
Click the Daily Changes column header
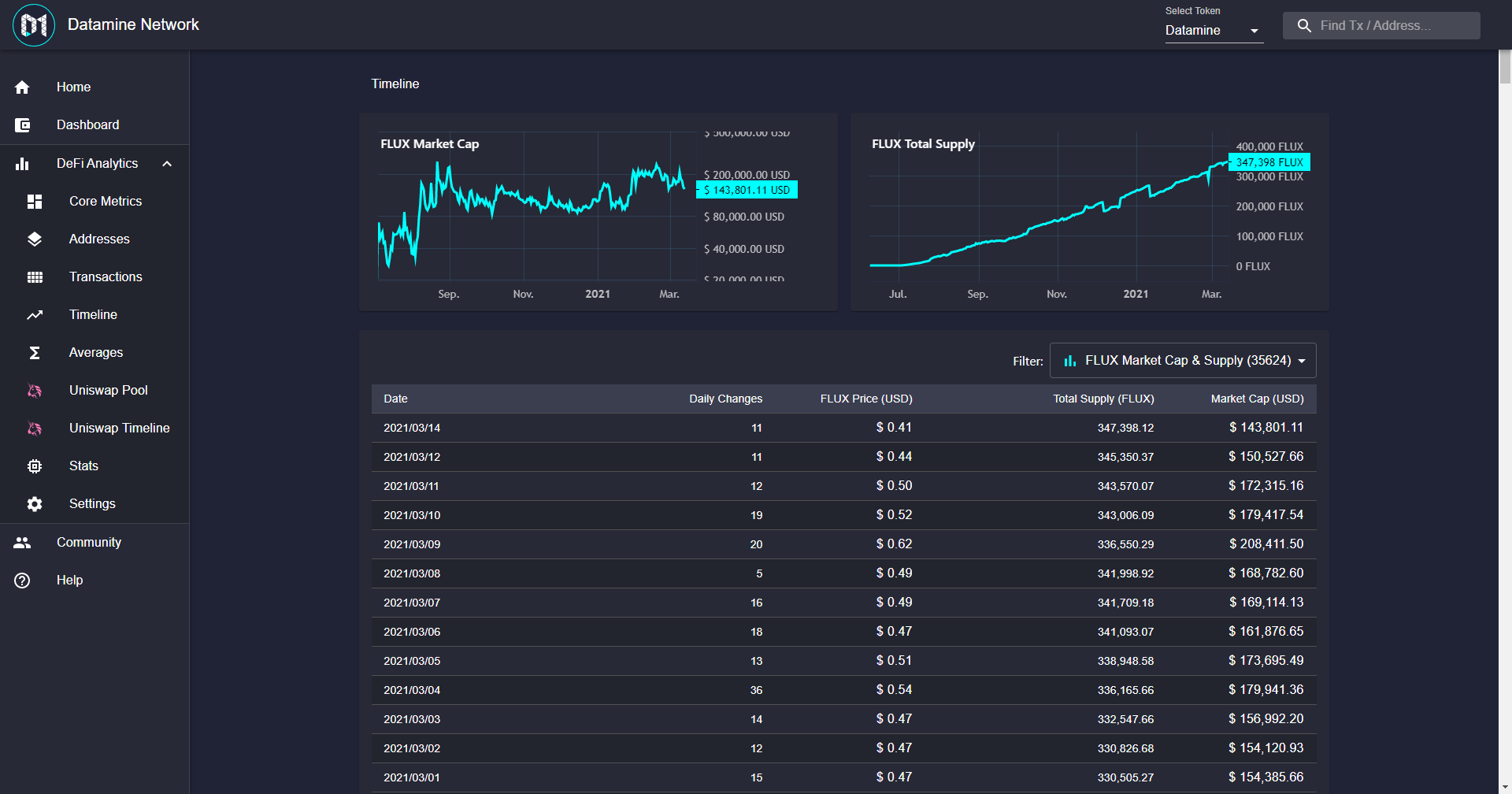(x=725, y=399)
